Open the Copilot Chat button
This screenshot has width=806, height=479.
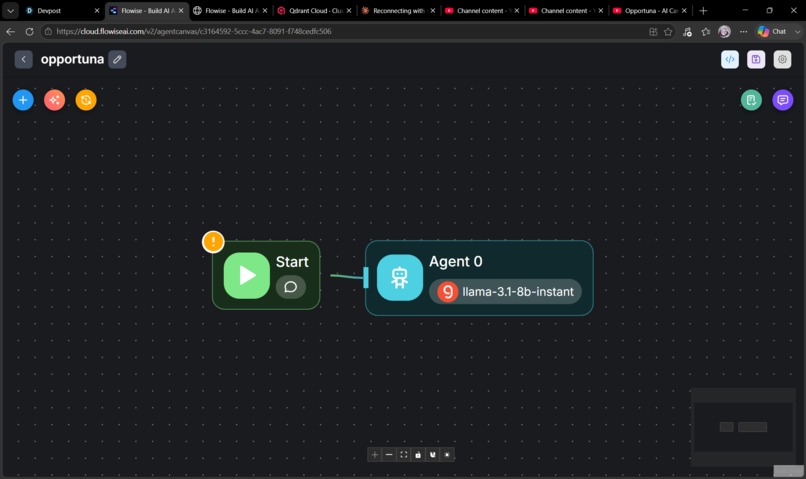click(x=772, y=32)
